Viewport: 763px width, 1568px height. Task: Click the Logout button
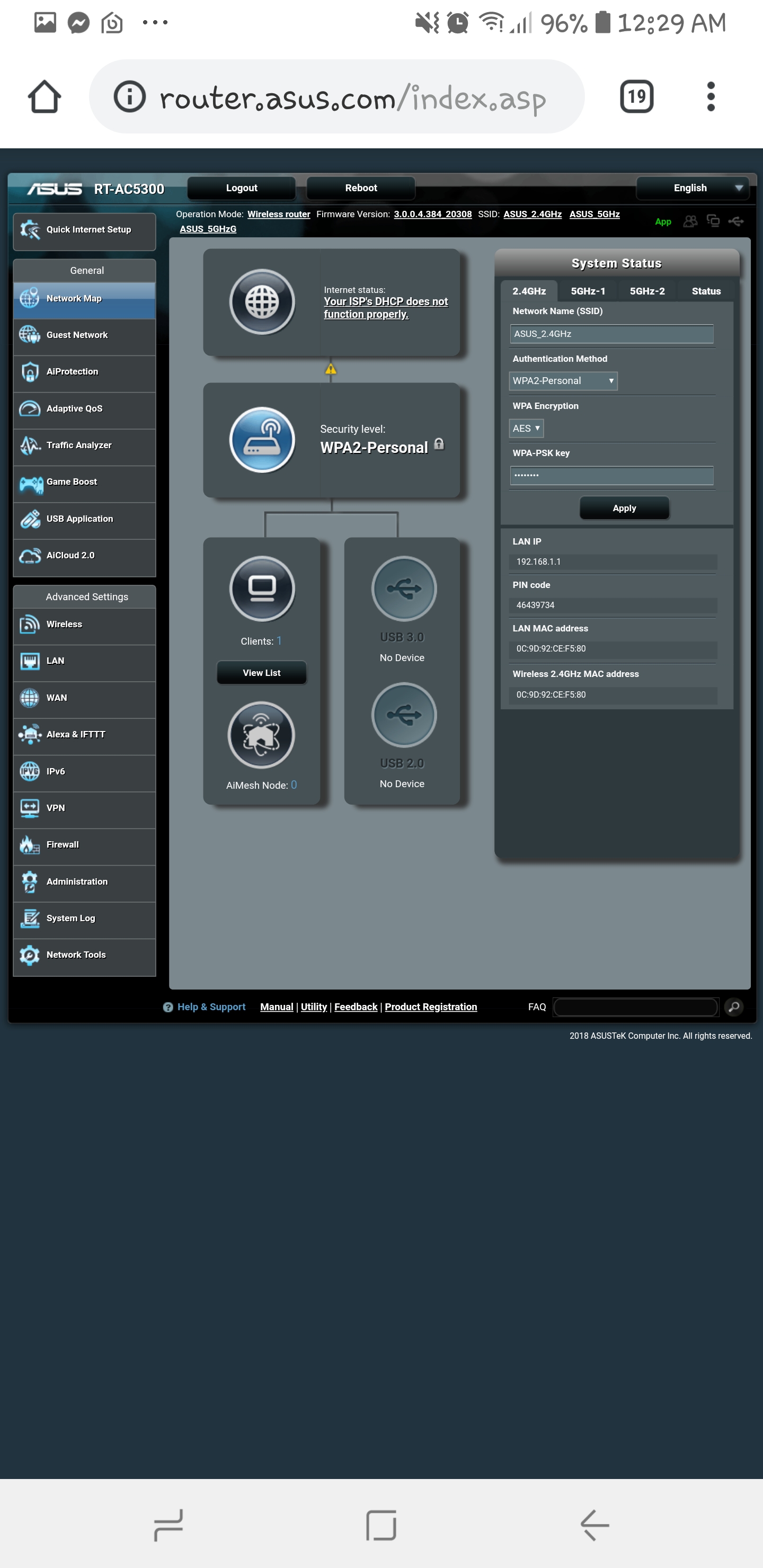click(242, 188)
